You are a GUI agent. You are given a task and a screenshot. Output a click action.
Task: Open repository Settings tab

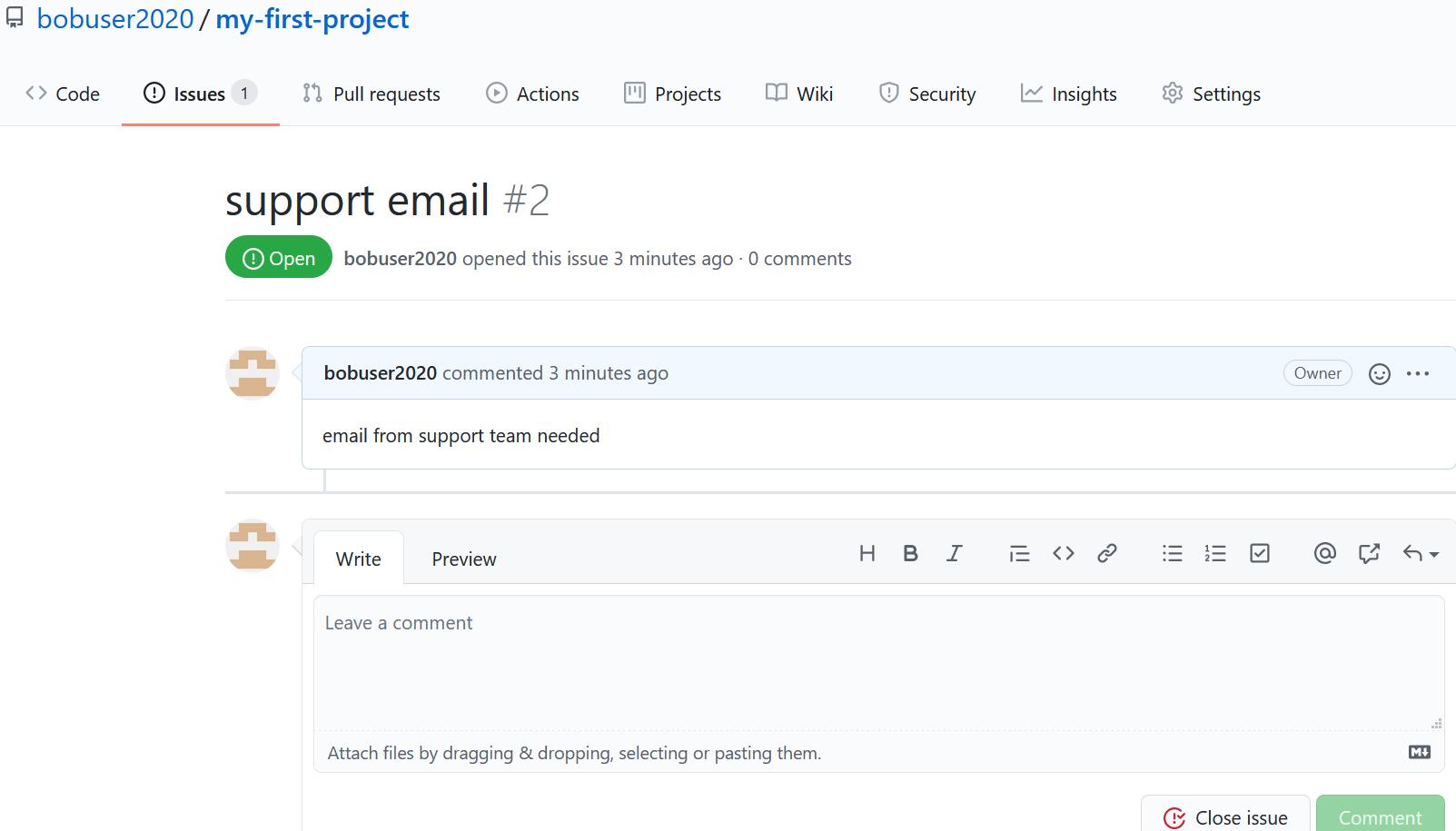point(1211,94)
